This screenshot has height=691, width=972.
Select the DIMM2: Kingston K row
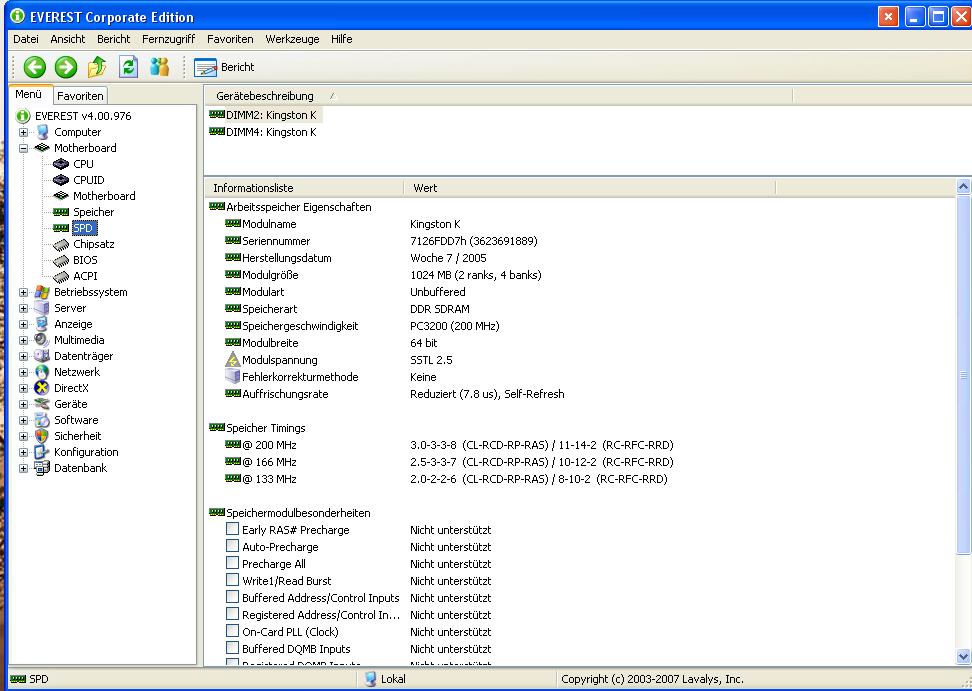265,115
